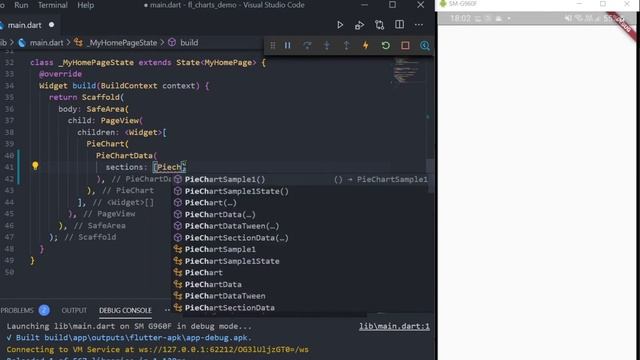Choose PieChartSample1State() suggestion

(302, 191)
